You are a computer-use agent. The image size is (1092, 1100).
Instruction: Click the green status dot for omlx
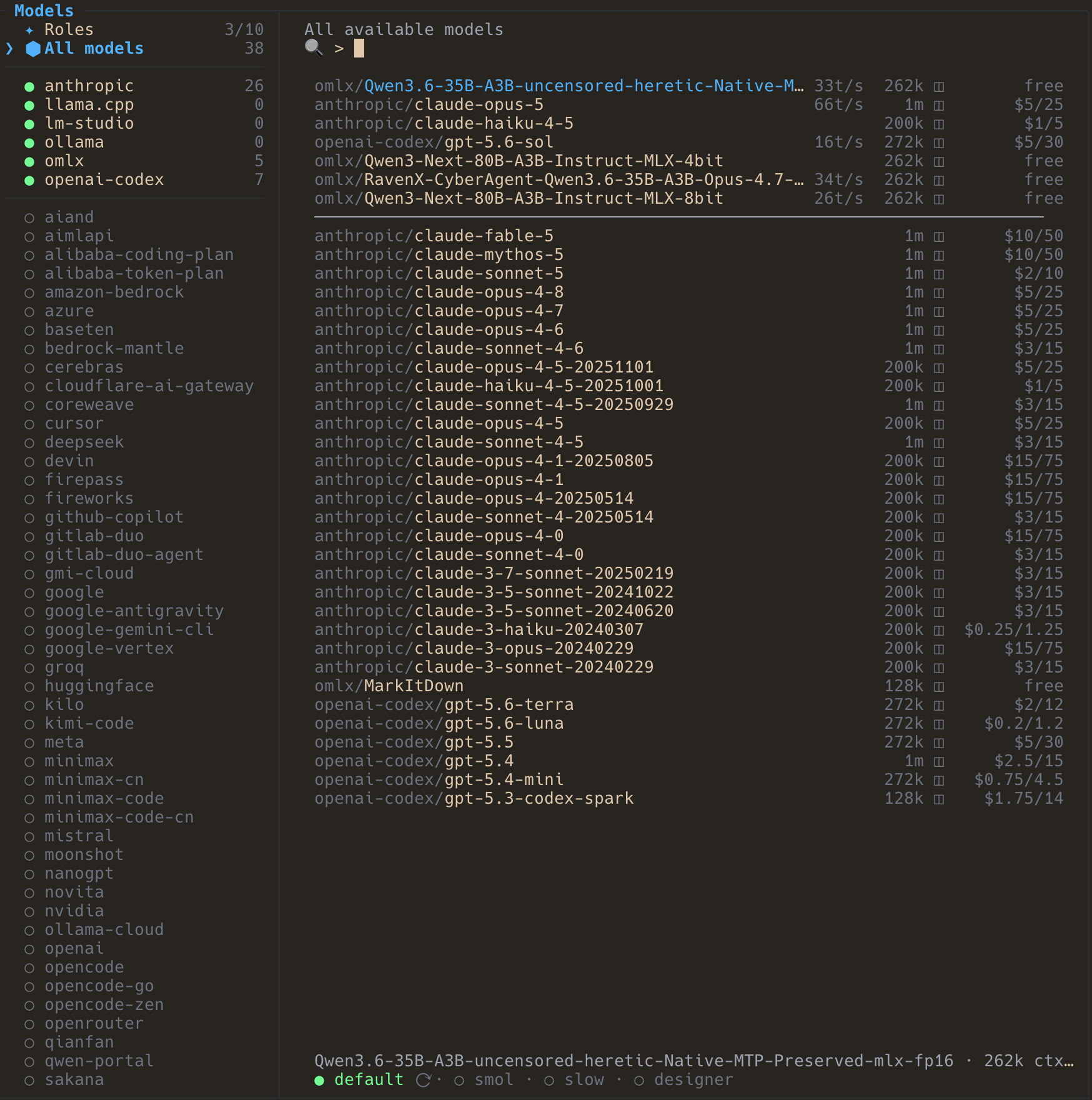pyautogui.click(x=29, y=161)
